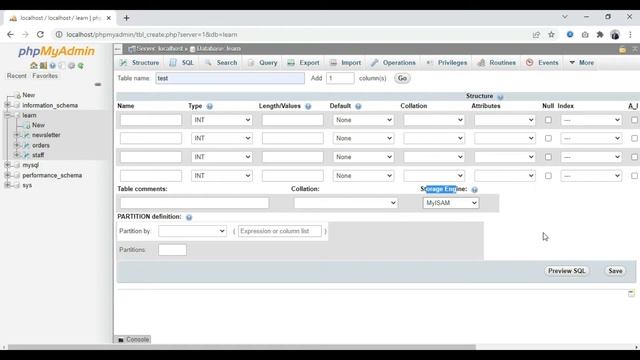640x360 pixels.
Task: Click the Table name field containing test
Action: click(230, 78)
